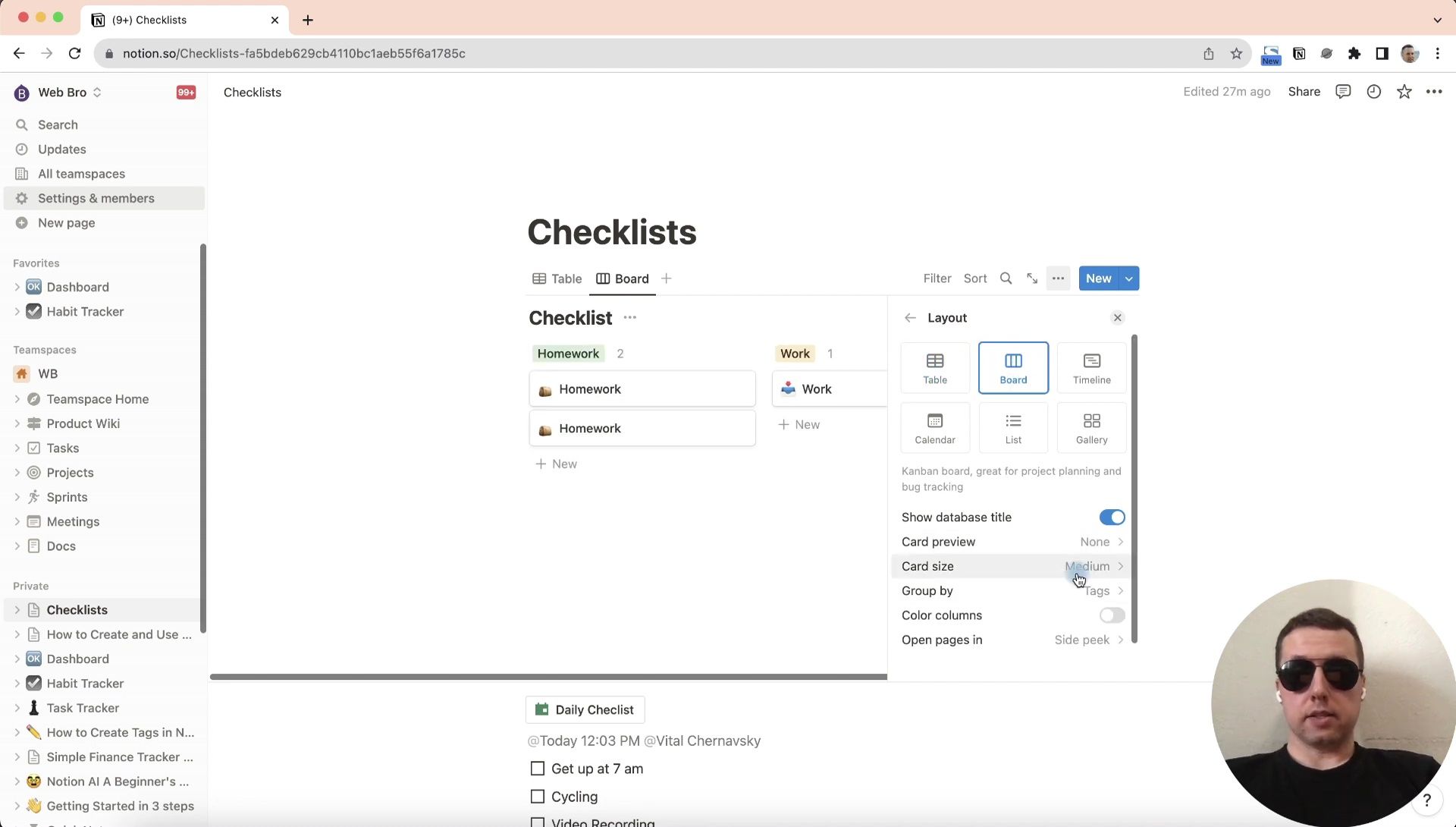This screenshot has width=1456, height=827.
Task: Open the page comments icon
Action: point(1343,92)
